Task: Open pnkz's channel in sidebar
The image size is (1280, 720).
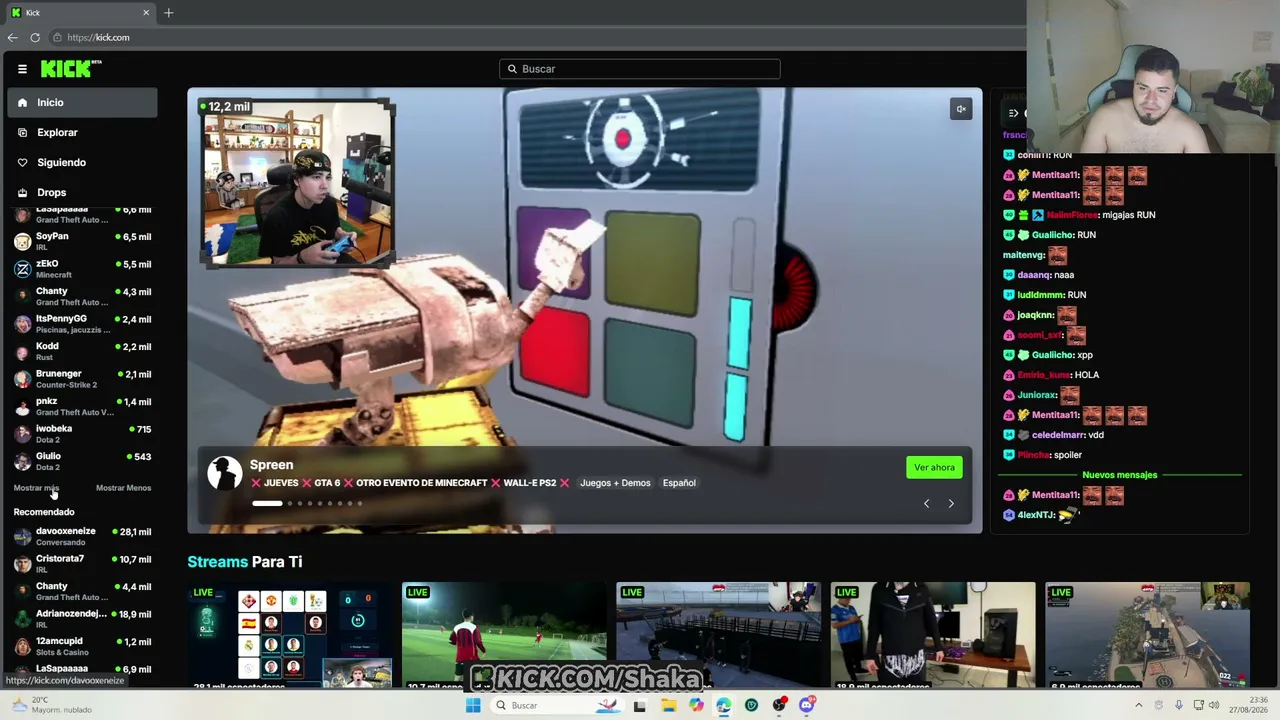Action: [82, 406]
